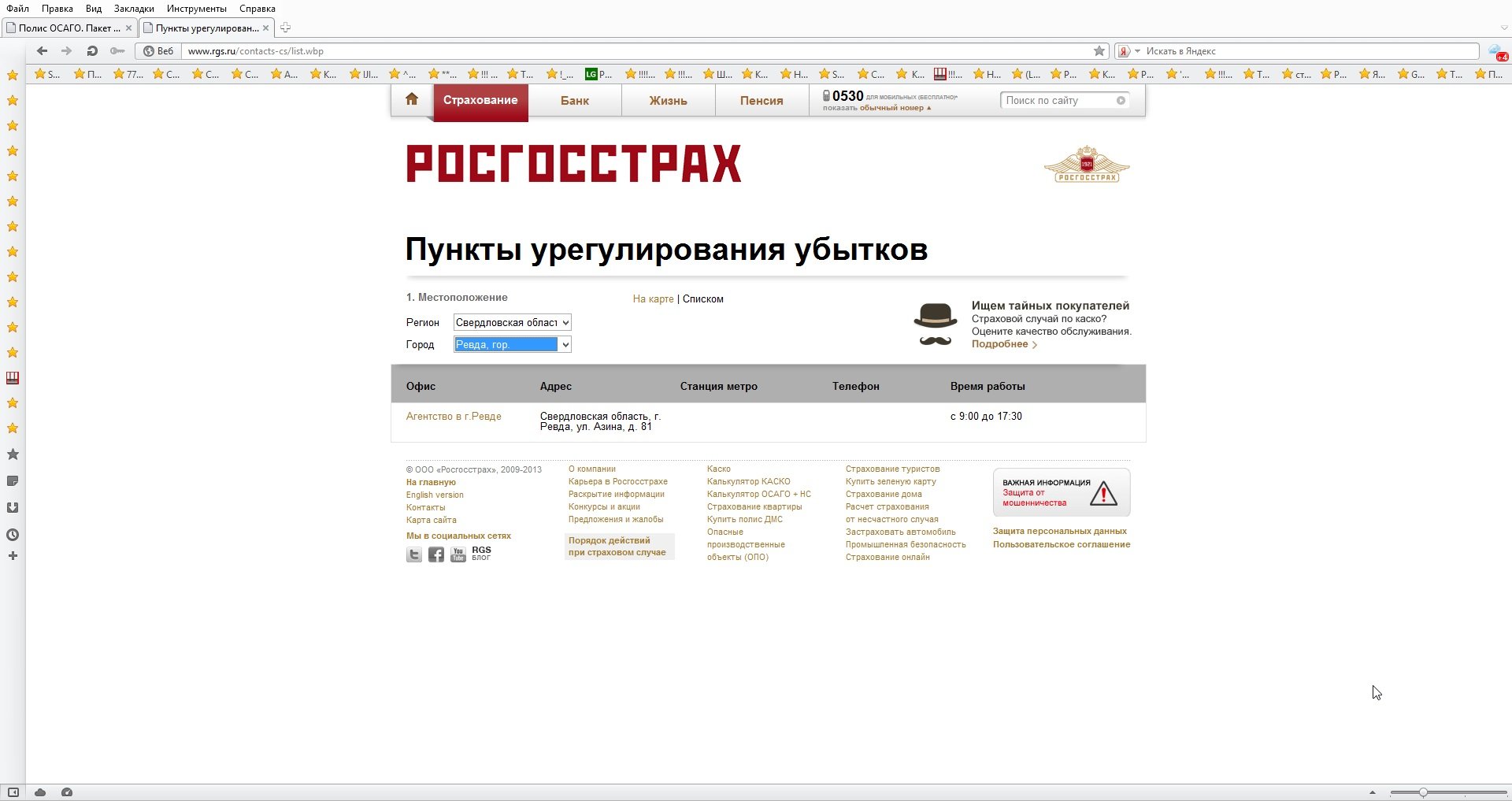Image resolution: width=1512 pixels, height=801 pixels.
Task: Click the browser back arrow button
Action: [43, 51]
